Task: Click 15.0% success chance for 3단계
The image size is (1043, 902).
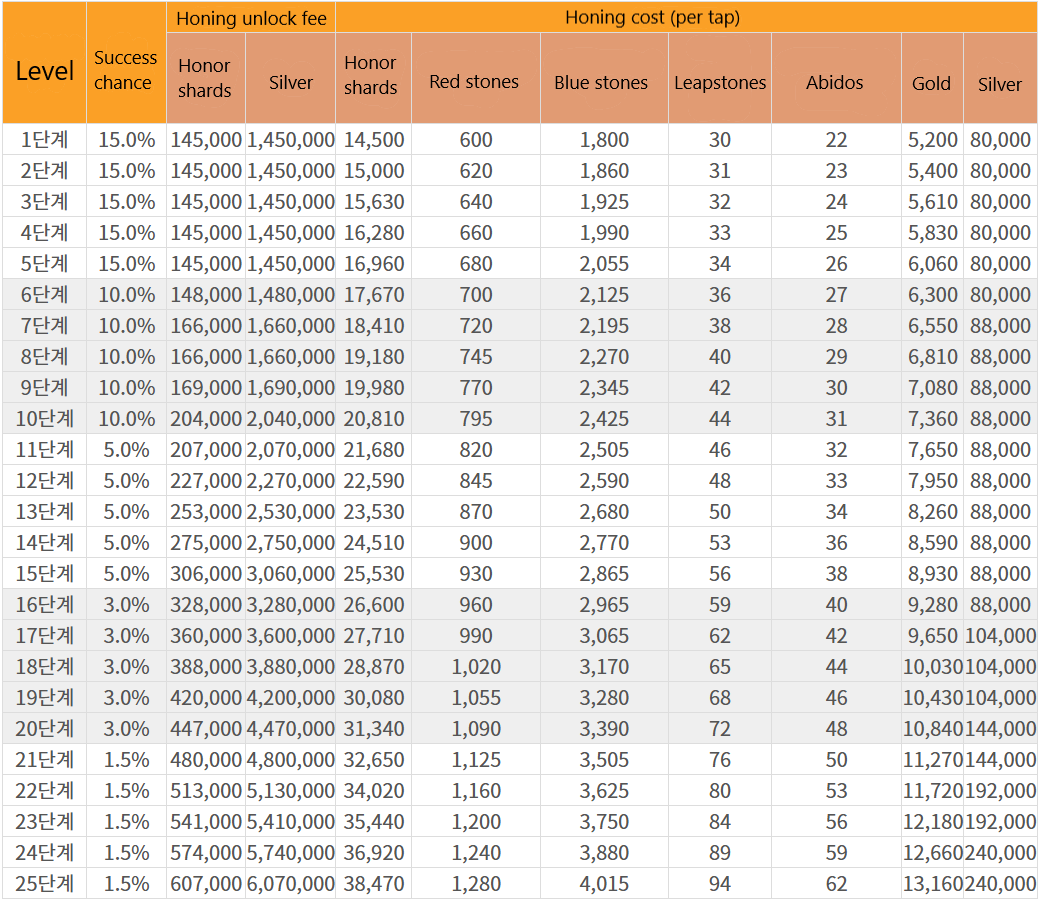Action: pos(126,202)
